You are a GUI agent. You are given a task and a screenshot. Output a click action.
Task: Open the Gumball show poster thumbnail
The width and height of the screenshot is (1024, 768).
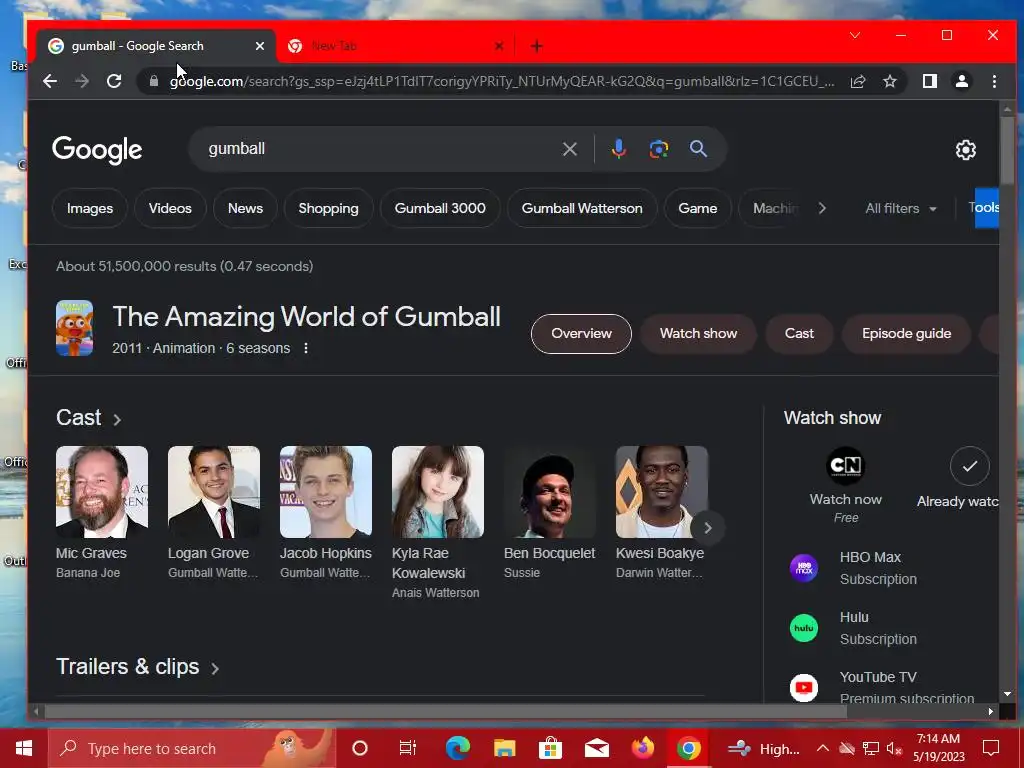click(x=74, y=328)
